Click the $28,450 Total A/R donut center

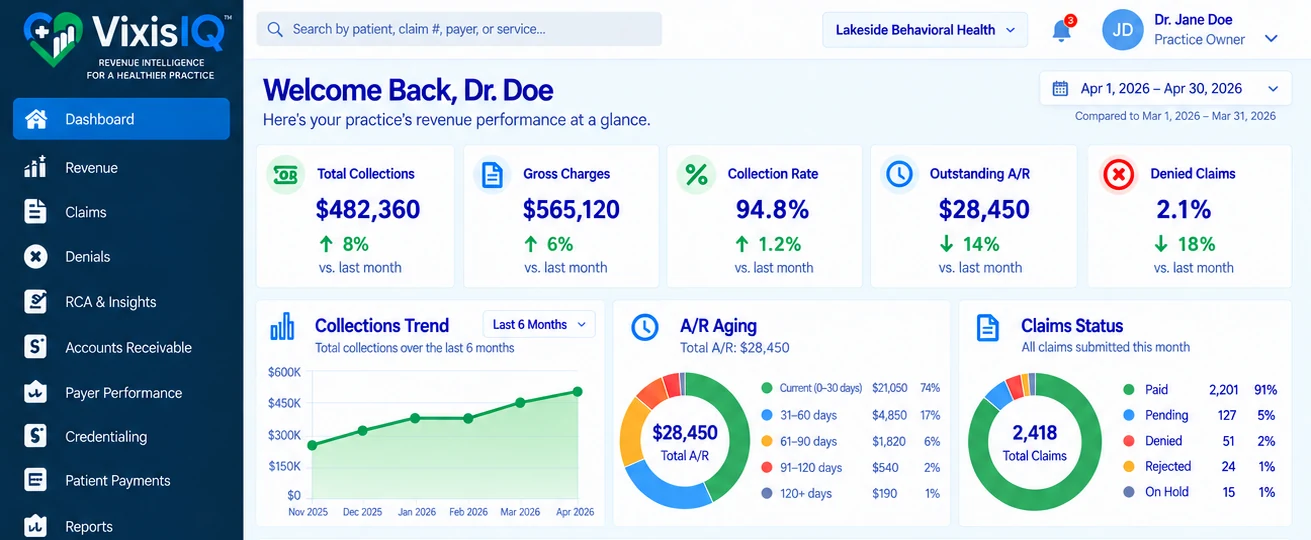(685, 441)
